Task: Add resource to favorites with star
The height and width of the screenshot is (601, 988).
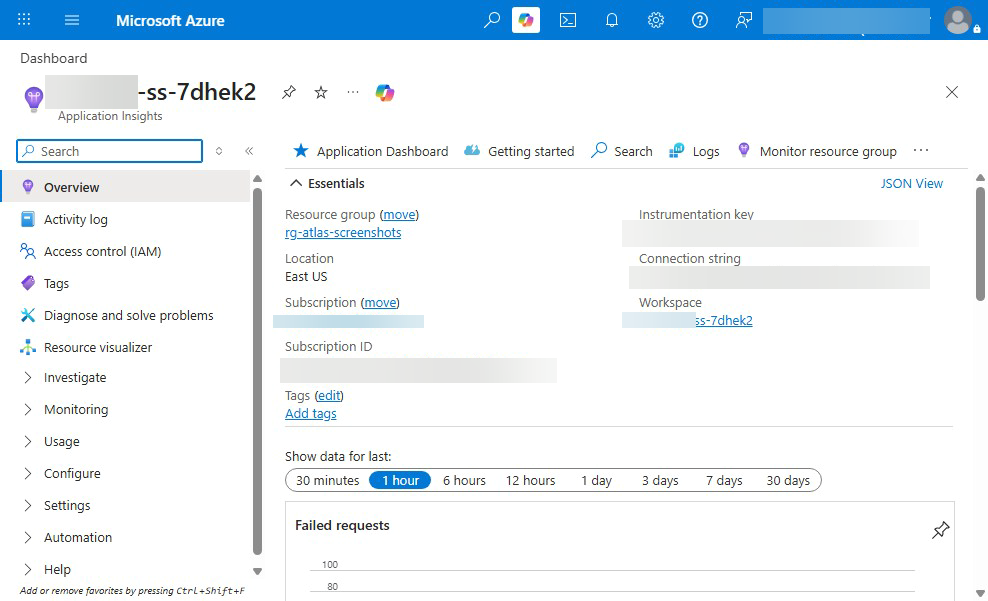Action: coord(321,93)
